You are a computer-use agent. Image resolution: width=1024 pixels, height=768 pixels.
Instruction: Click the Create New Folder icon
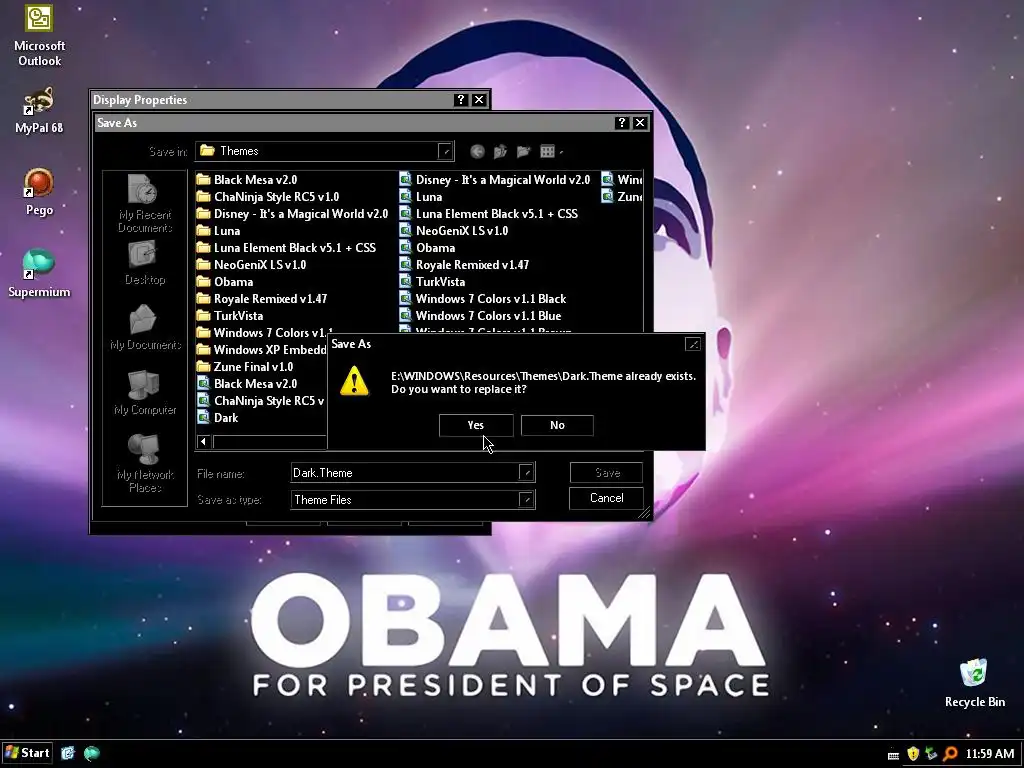coord(524,152)
